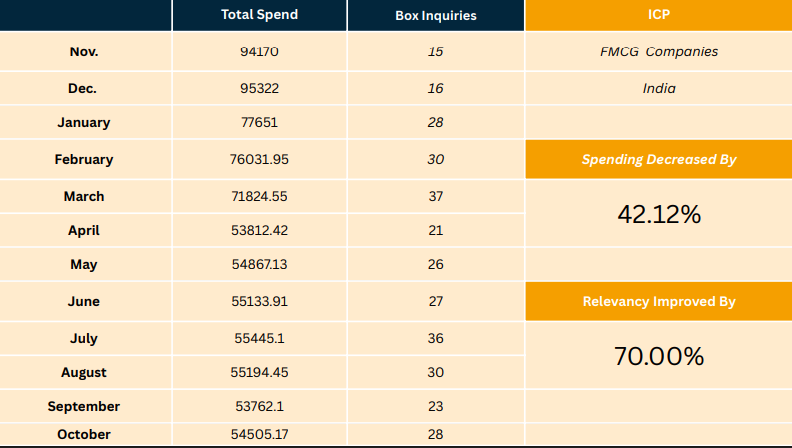Click the Box Inquiries column header
The width and height of the screenshot is (792, 448).
[x=436, y=15]
